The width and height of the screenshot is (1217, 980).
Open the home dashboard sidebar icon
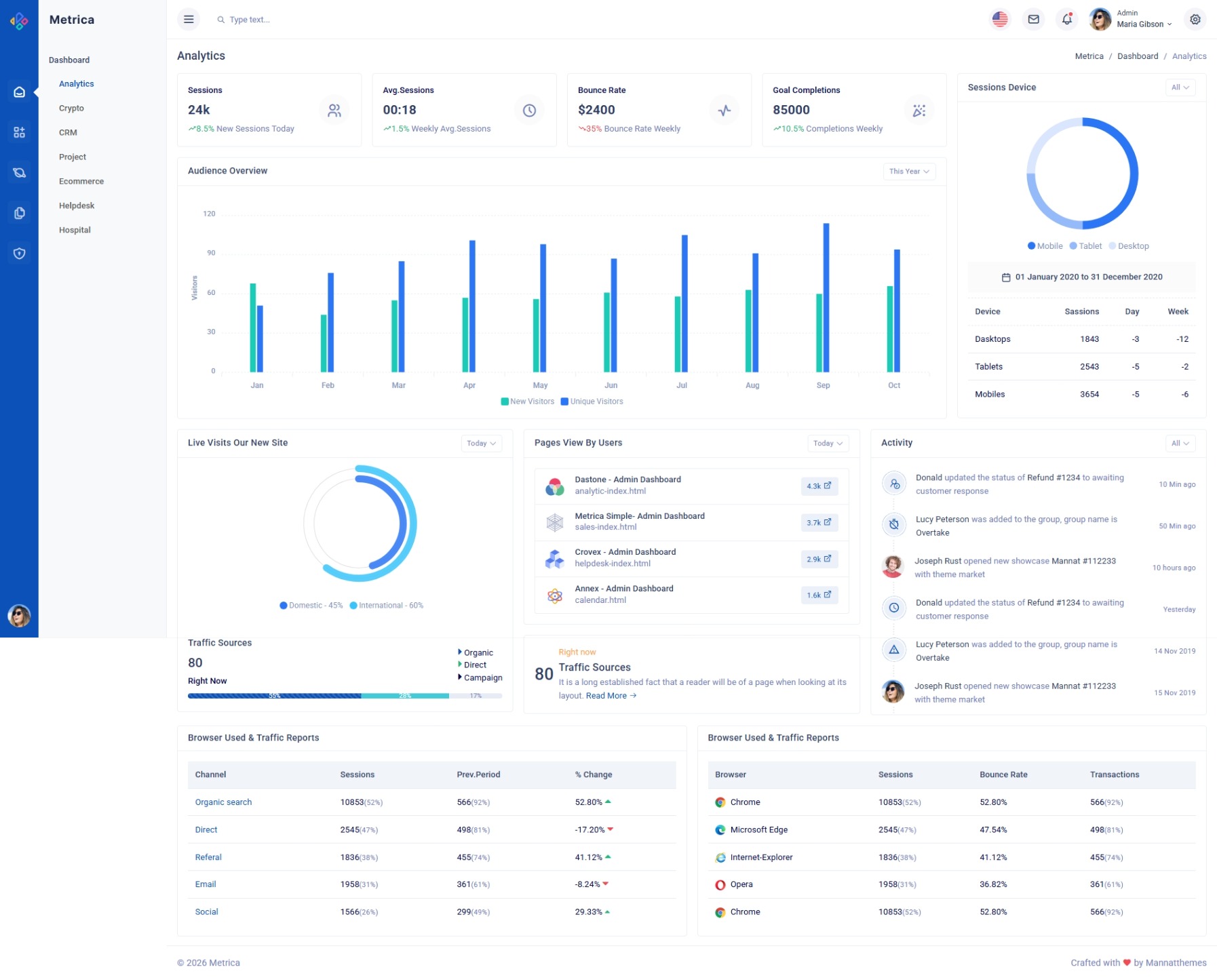(x=19, y=92)
